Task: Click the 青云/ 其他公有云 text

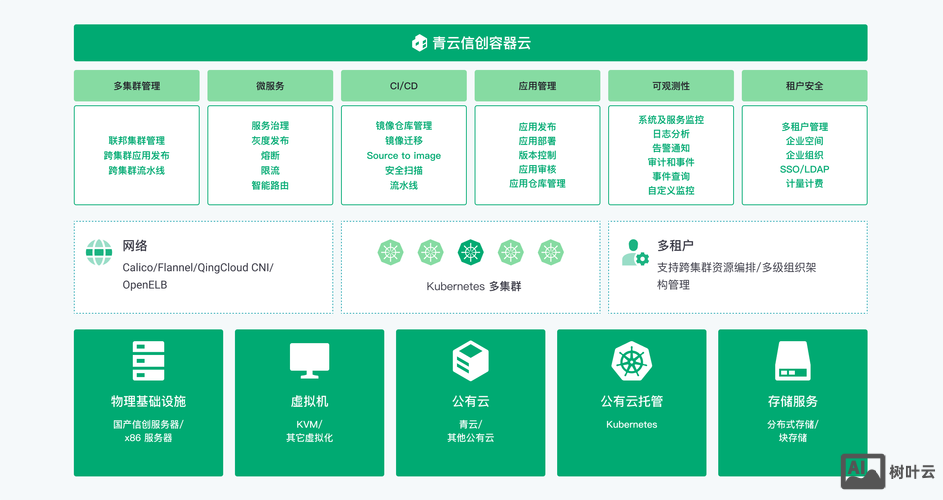Action: tap(470, 431)
